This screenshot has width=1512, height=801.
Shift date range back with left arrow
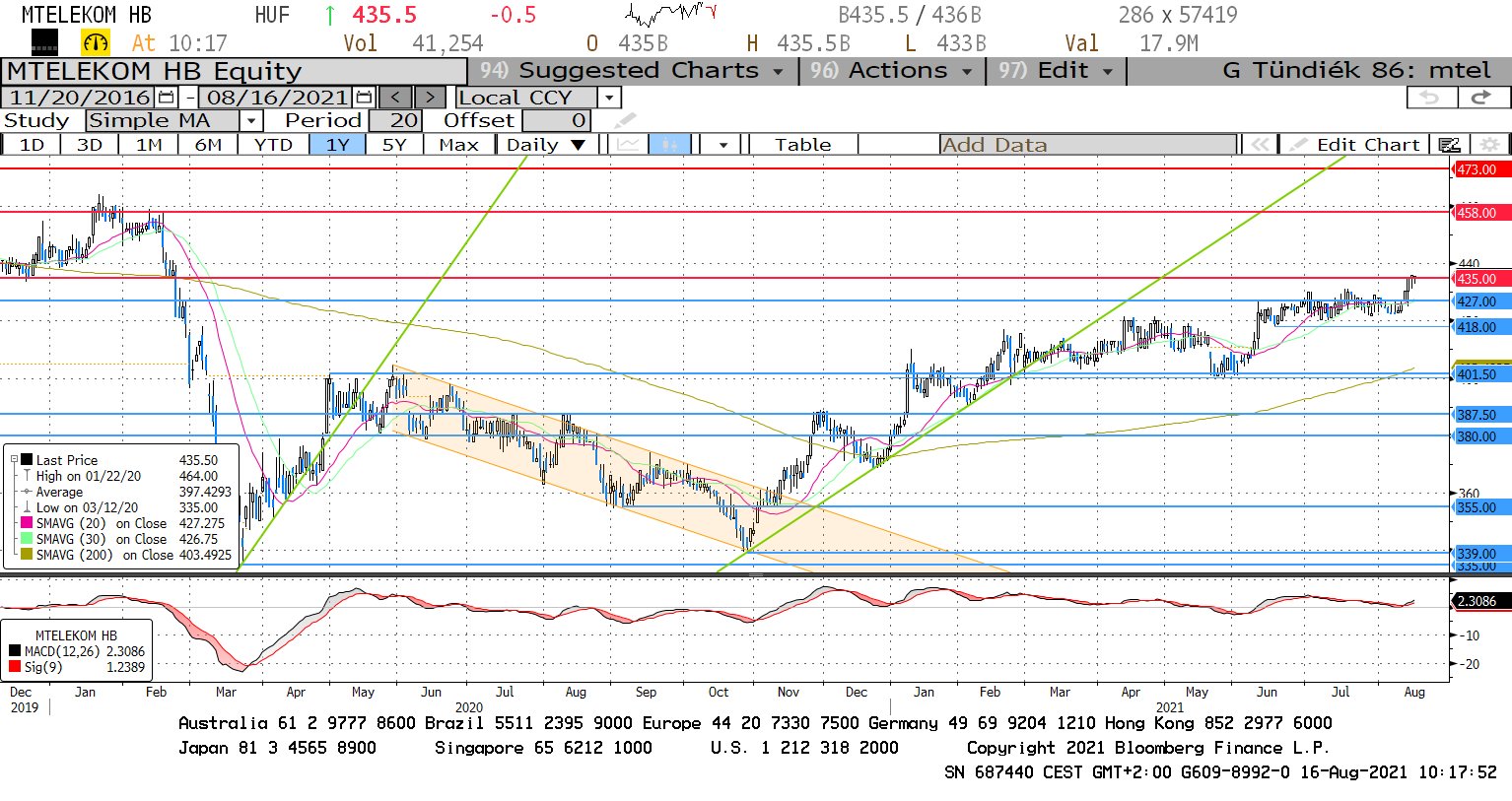pos(395,98)
